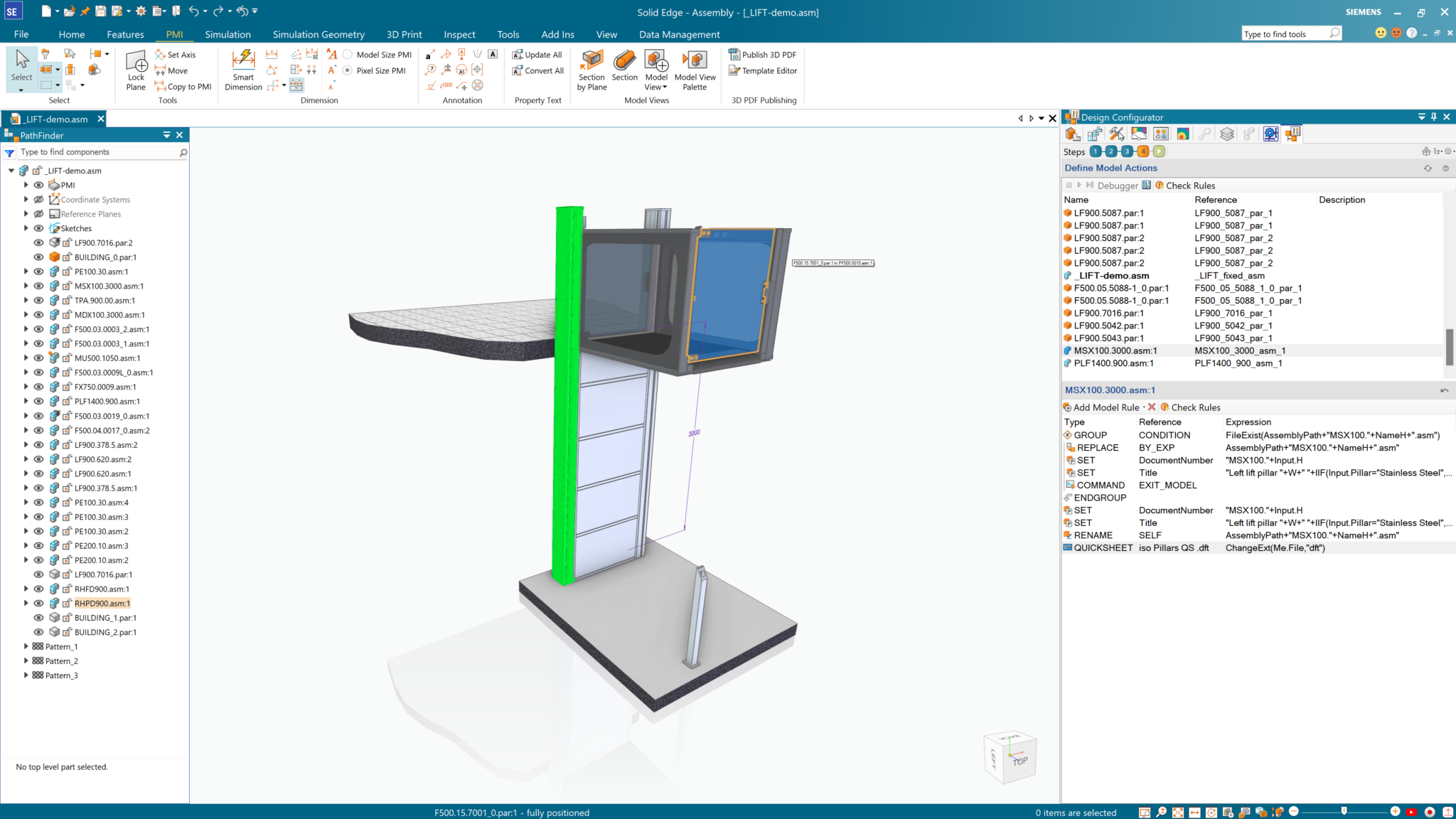Screen dimensions: 1456x819
Task: Open Design Configurator panel options dropdown
Action: 1421,117
